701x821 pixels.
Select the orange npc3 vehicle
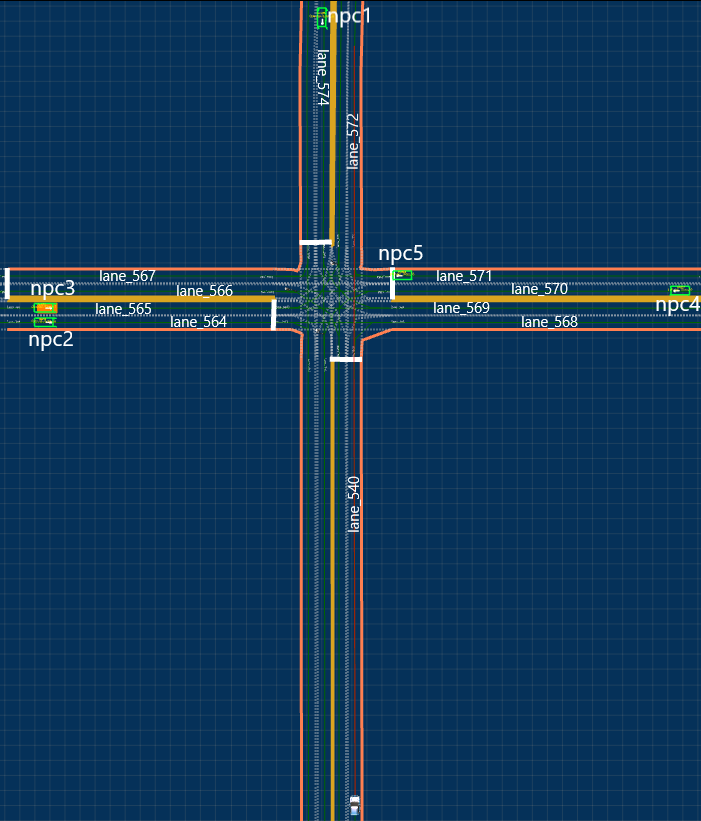(x=45, y=308)
